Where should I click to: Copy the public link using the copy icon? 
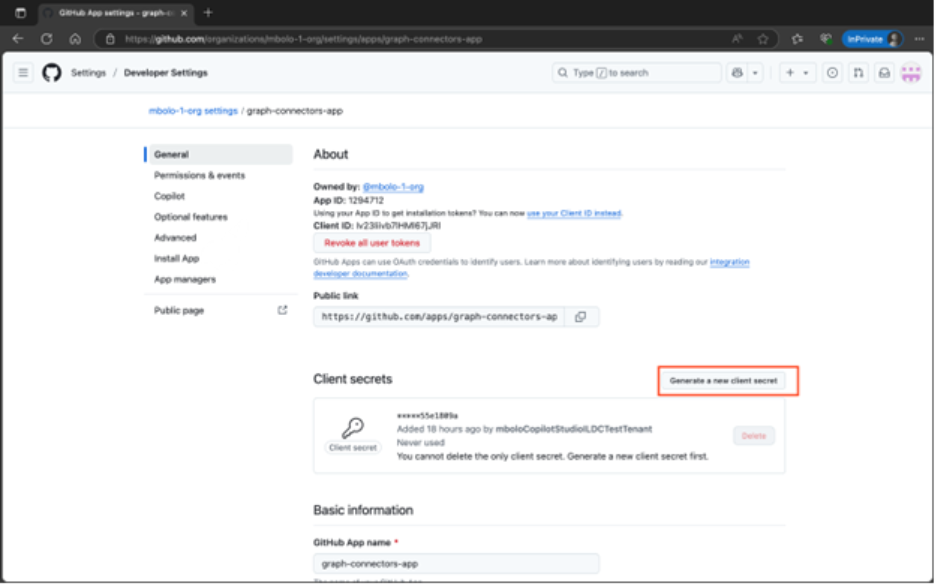tap(582, 316)
